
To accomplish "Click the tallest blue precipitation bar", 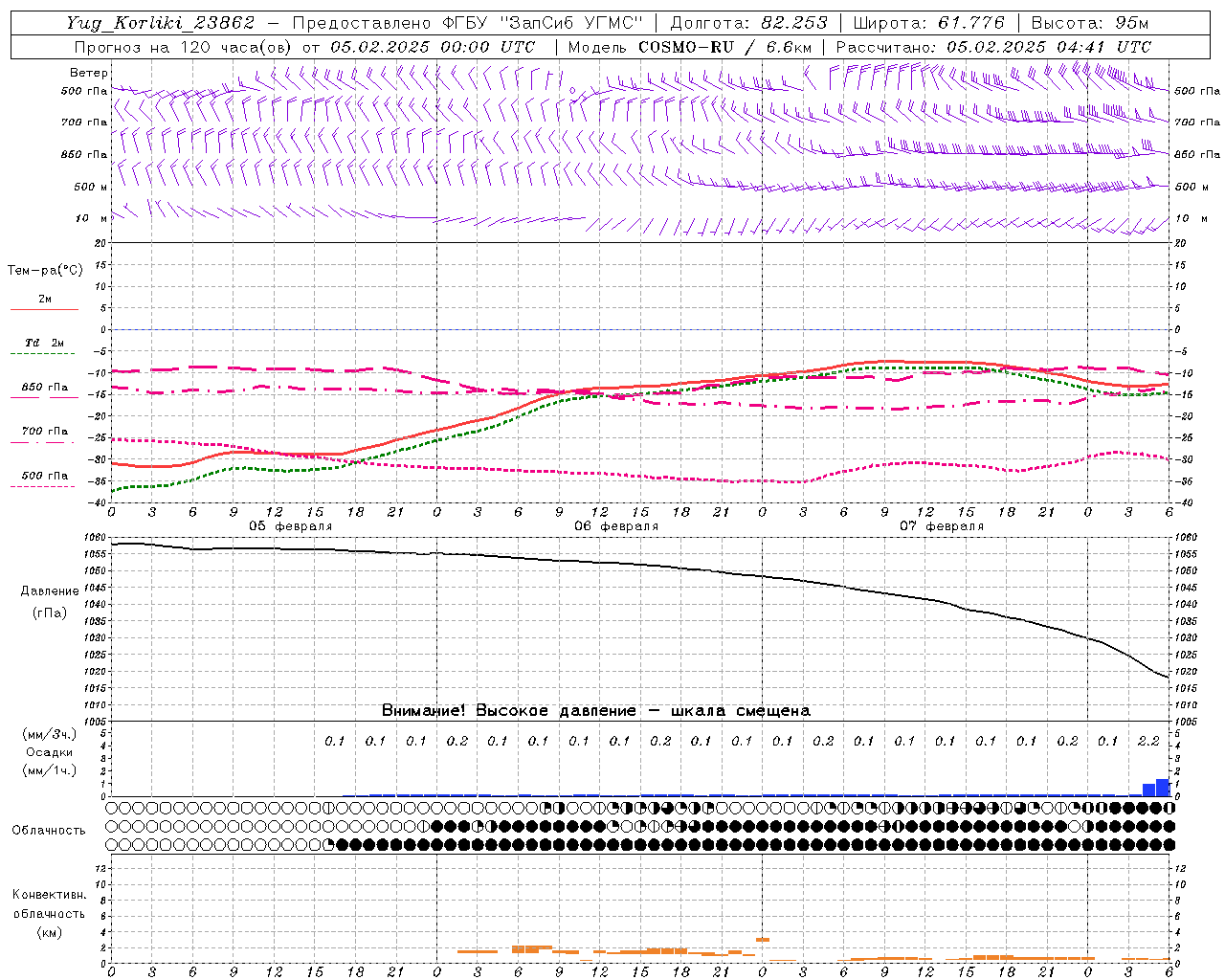I will coord(1163,788).
